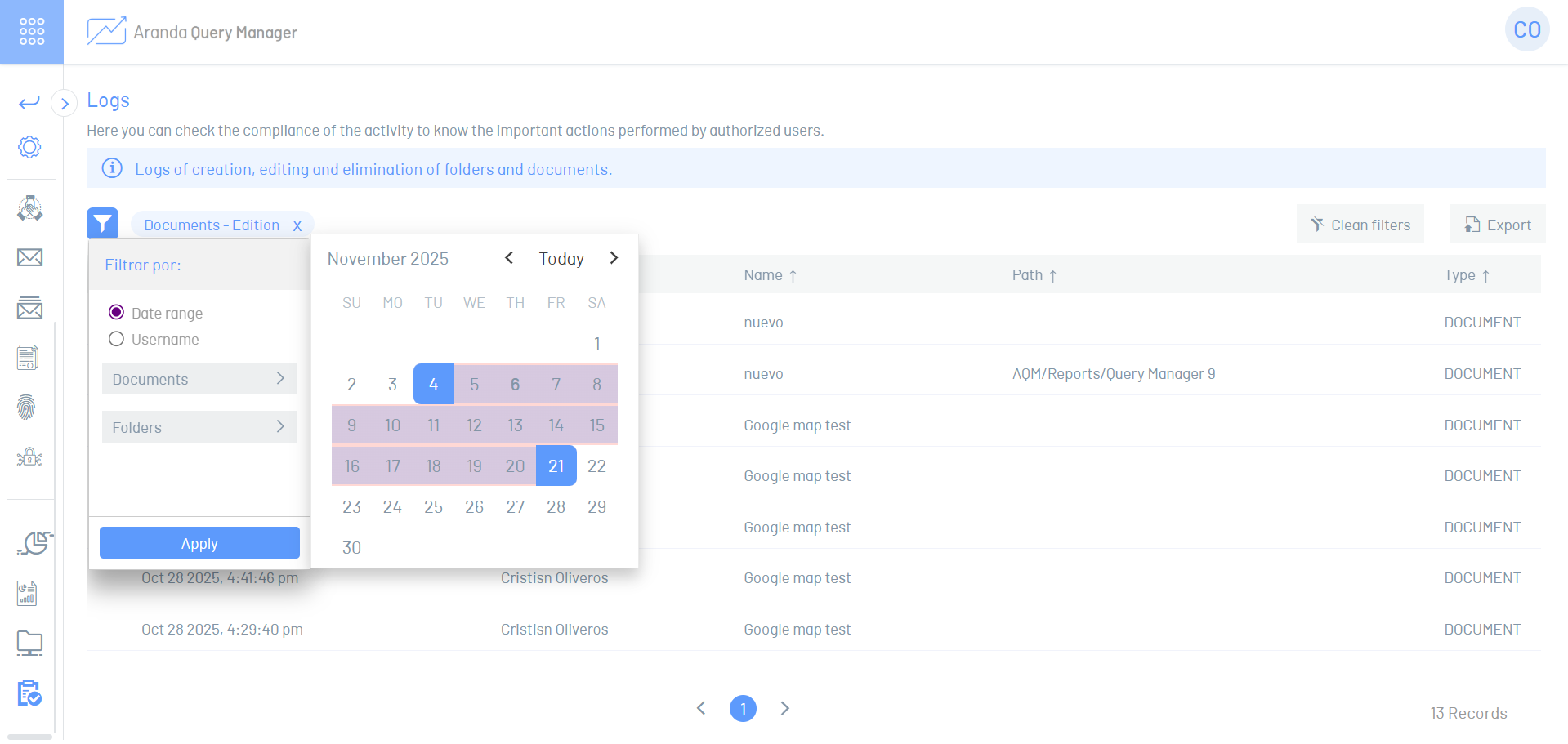Open the settings gear in sidebar
The image size is (1568, 744).
click(x=29, y=147)
